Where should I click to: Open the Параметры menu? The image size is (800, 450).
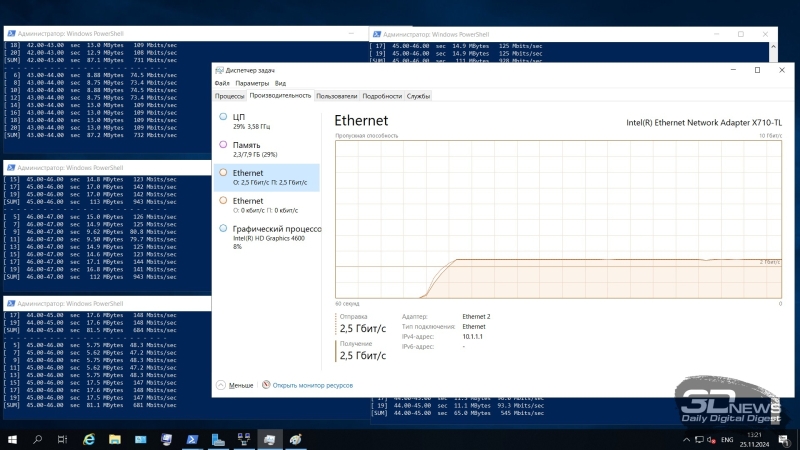[x=252, y=83]
